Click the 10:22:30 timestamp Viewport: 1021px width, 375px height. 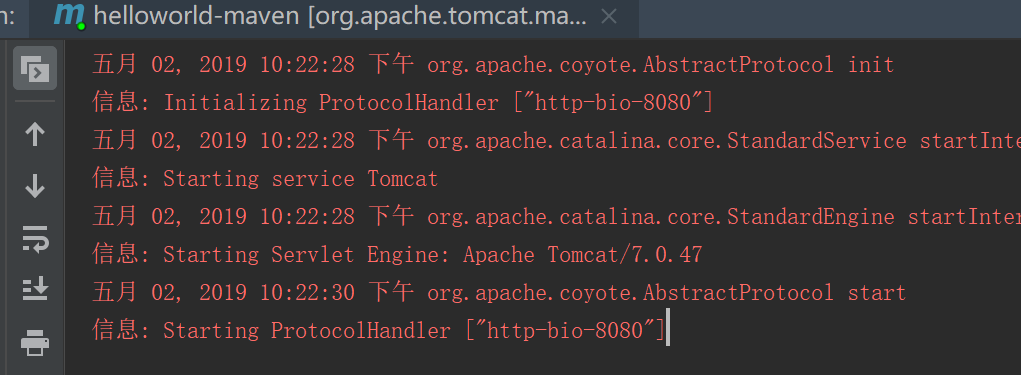307,293
